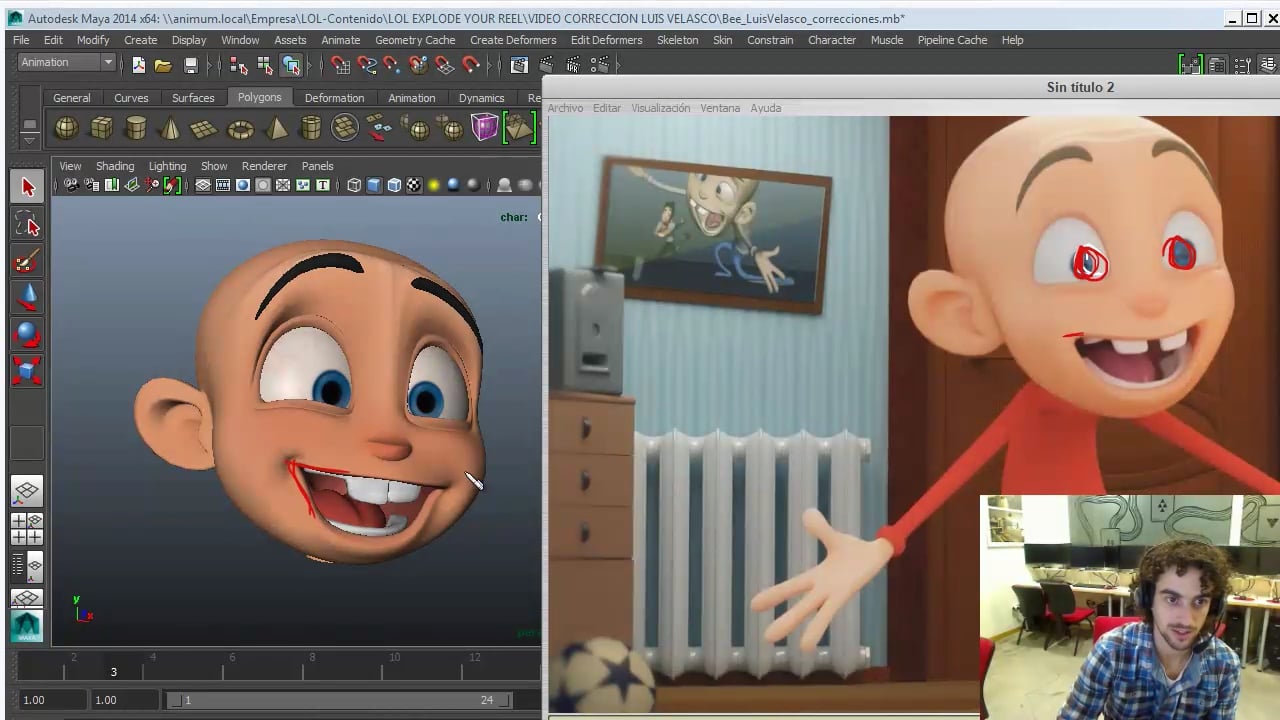The width and height of the screenshot is (1280, 720).
Task: Choose the Paint Selection tool
Action: coord(27,261)
